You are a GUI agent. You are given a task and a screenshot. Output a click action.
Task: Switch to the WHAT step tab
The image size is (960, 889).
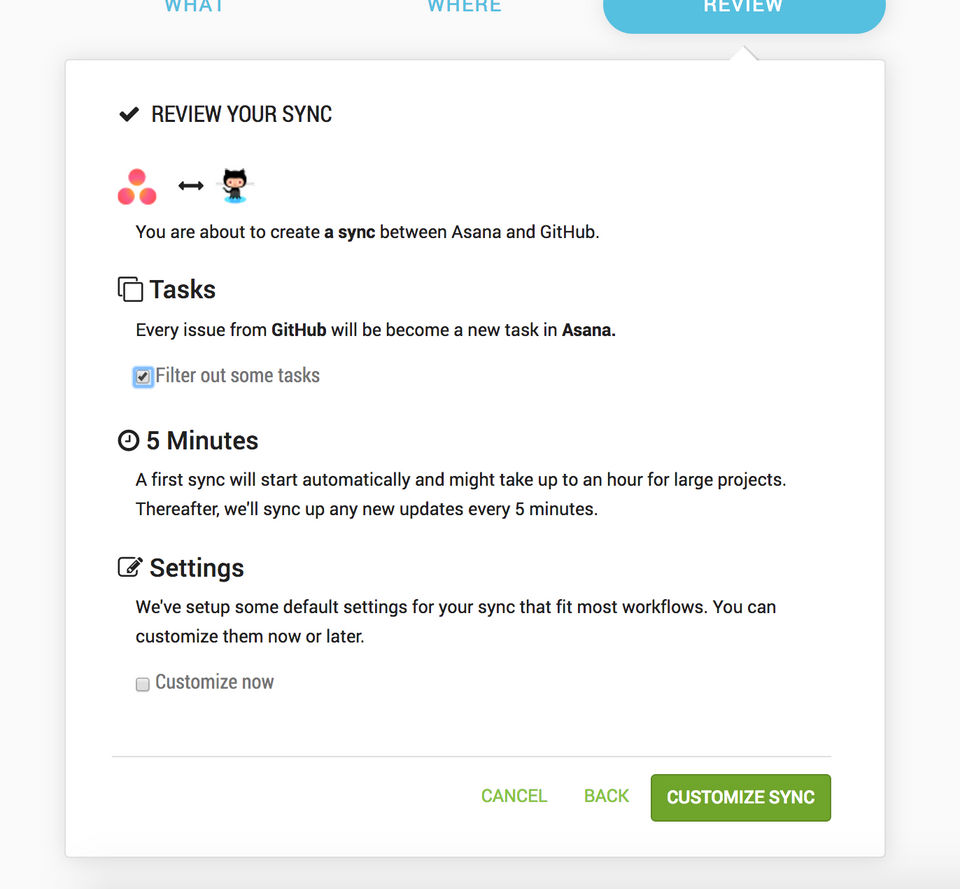pyautogui.click(x=194, y=8)
